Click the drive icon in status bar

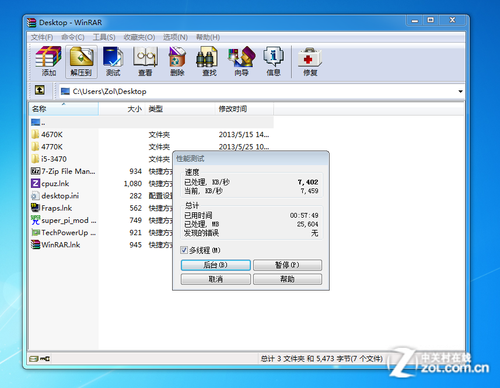[34, 359]
